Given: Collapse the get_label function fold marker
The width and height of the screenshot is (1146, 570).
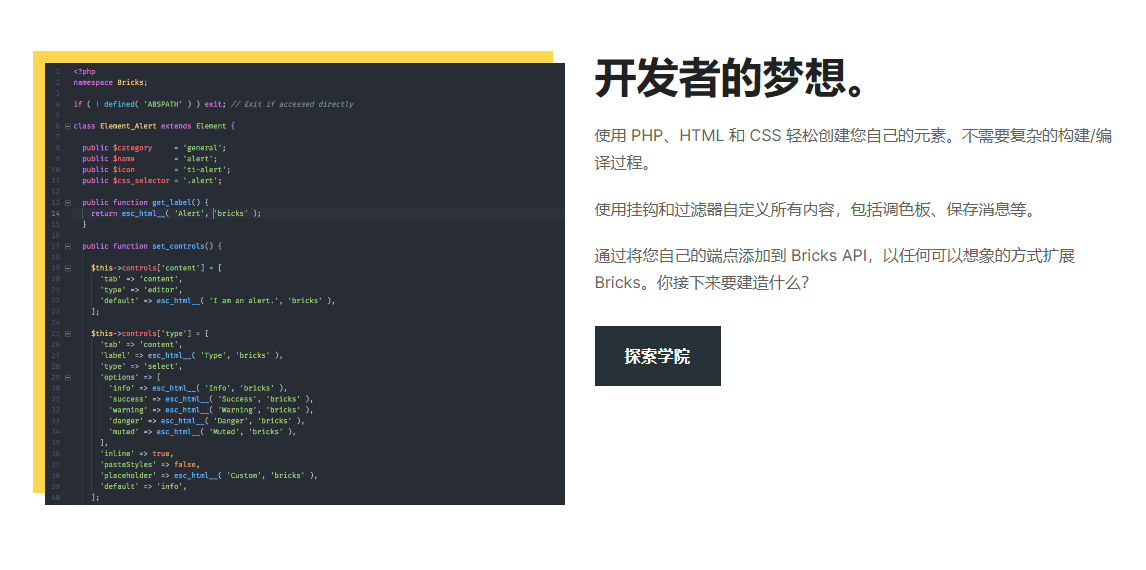Looking at the screenshot, I should pyautogui.click(x=68, y=203).
